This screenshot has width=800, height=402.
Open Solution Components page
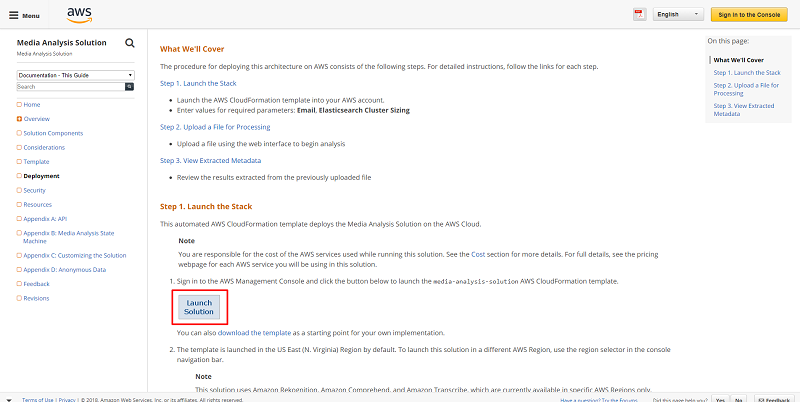53,133
